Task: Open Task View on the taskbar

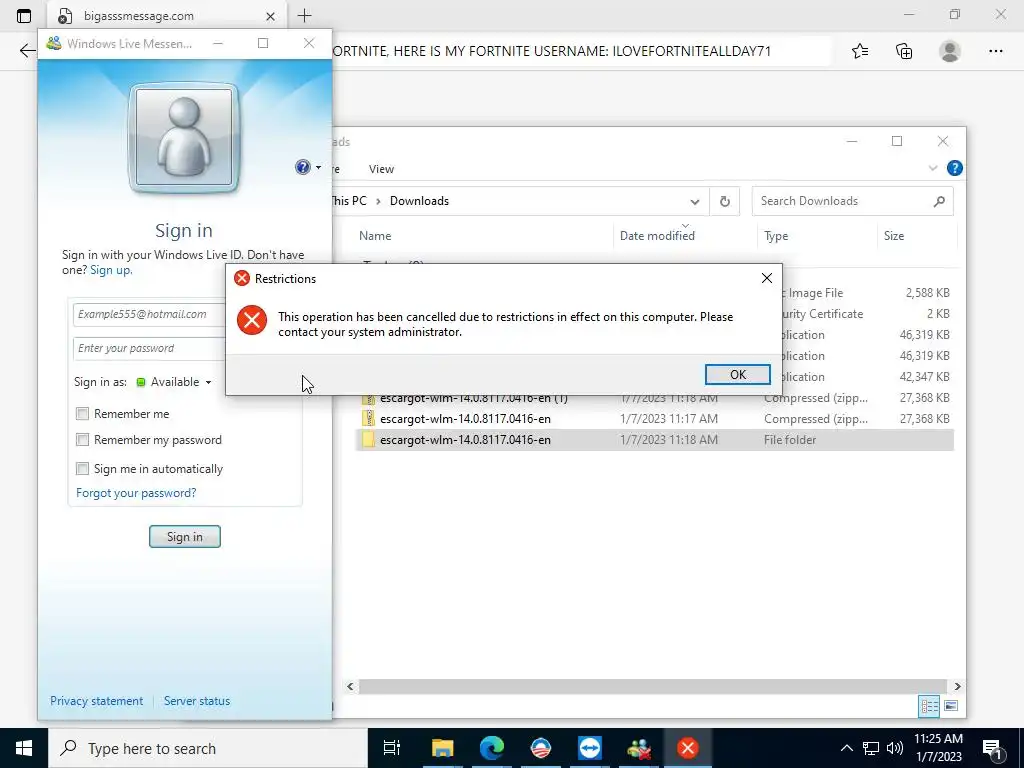Action: 392,748
